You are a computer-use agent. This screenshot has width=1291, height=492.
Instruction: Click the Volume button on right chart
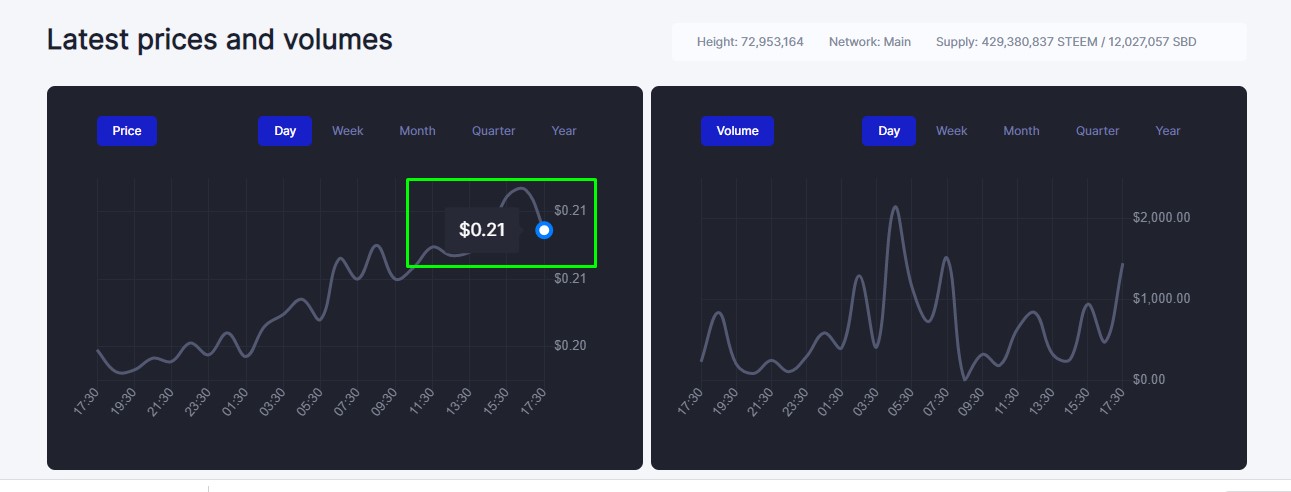[x=737, y=131]
